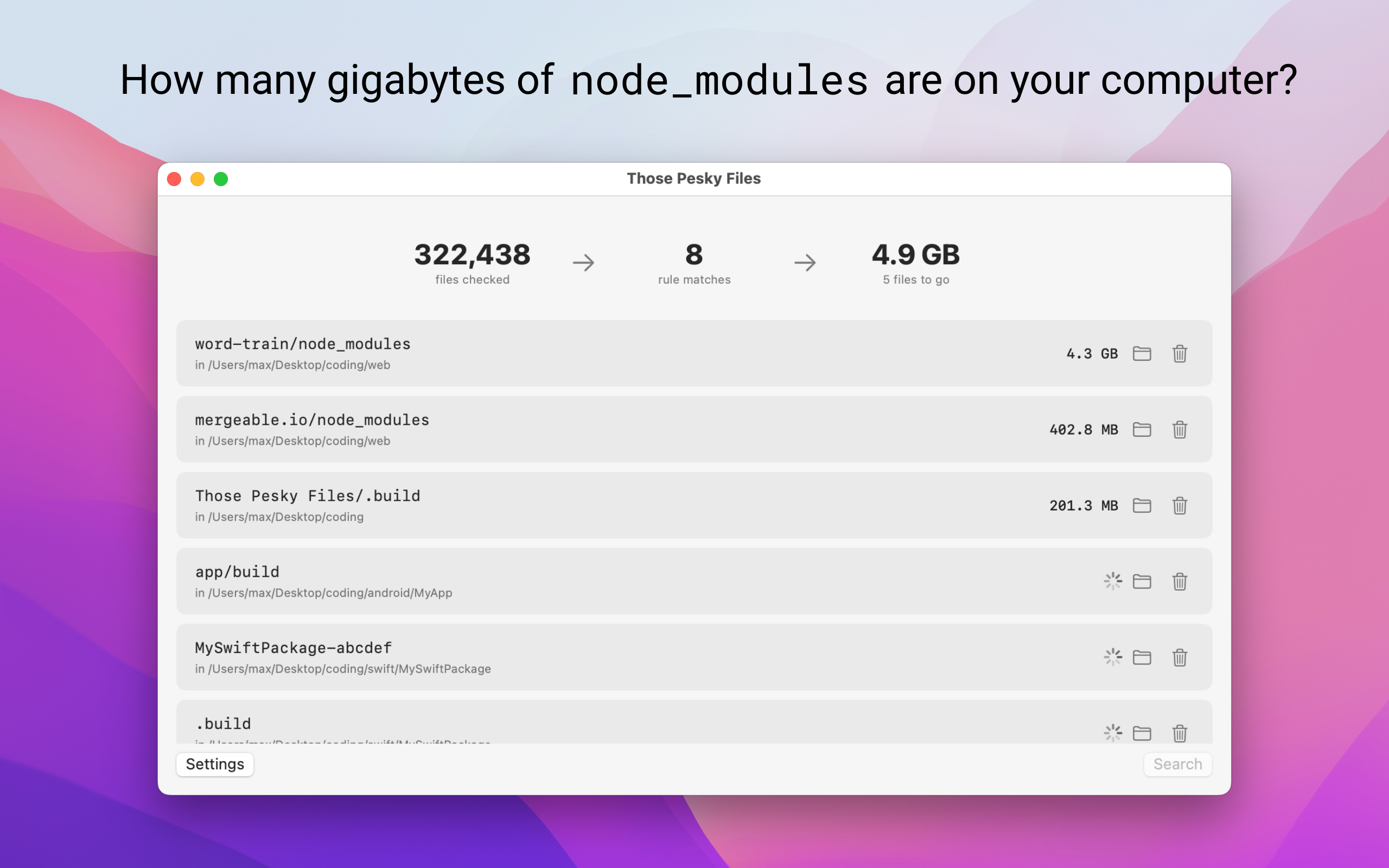Open folder icon for .build row
This screenshot has height=868, width=1389.
pos(1142,733)
